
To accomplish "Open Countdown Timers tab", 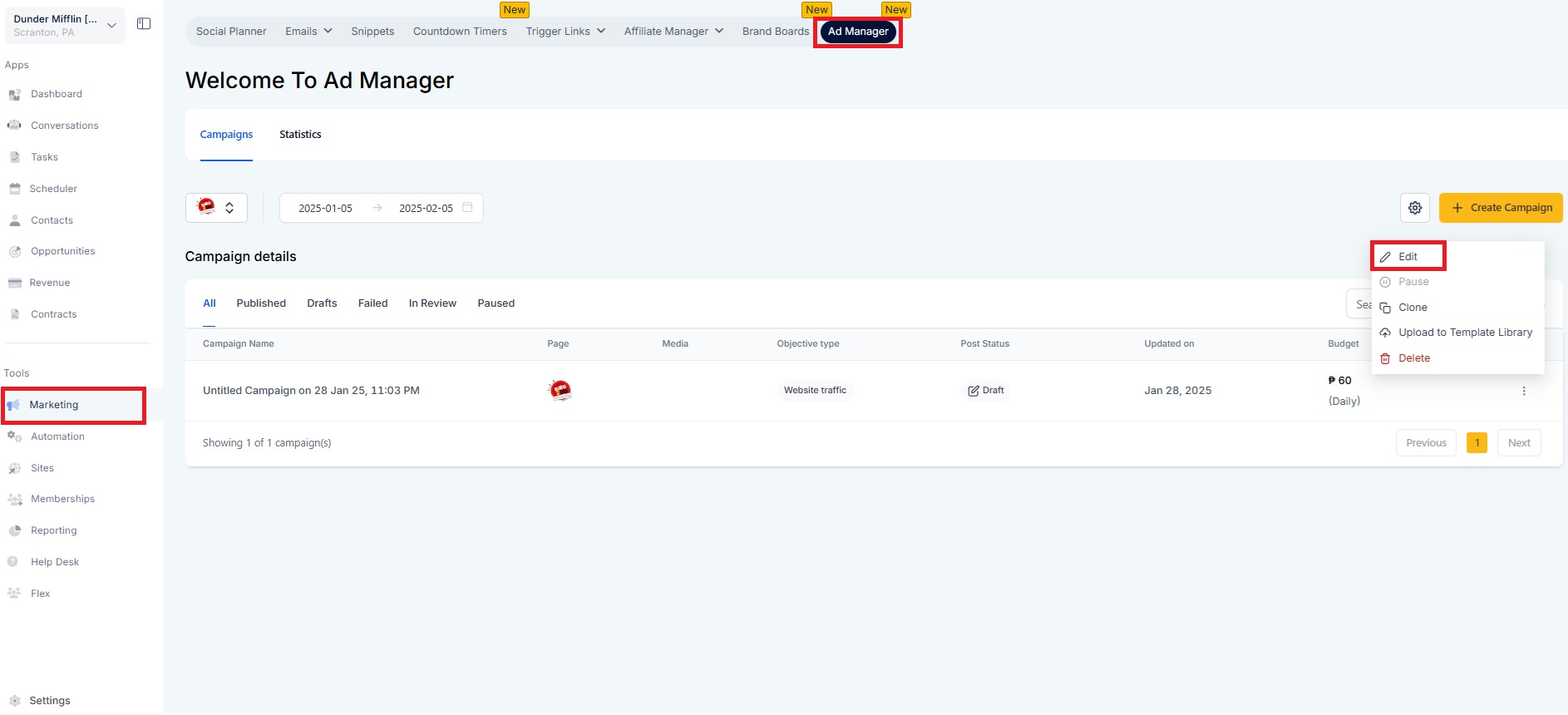I will [460, 32].
